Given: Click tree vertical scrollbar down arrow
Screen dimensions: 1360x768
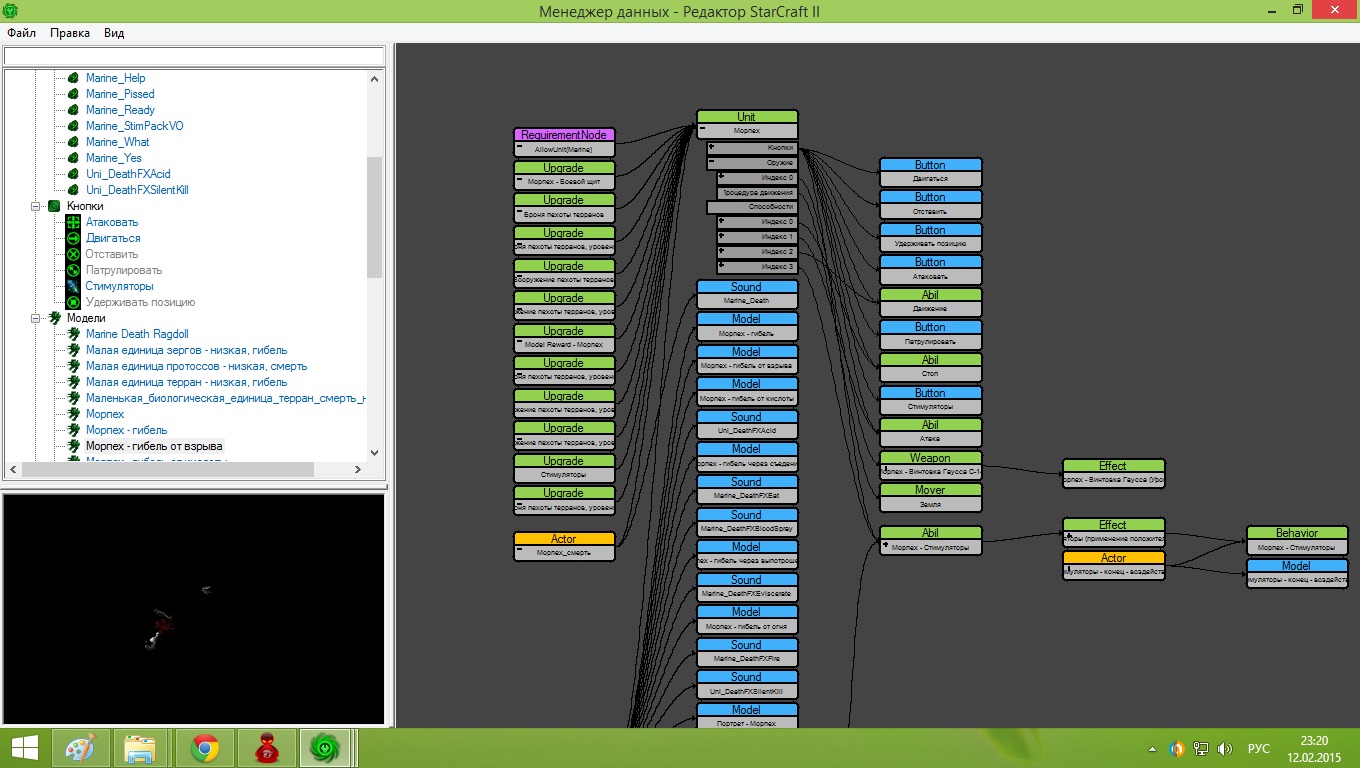Looking at the screenshot, I should (x=375, y=453).
